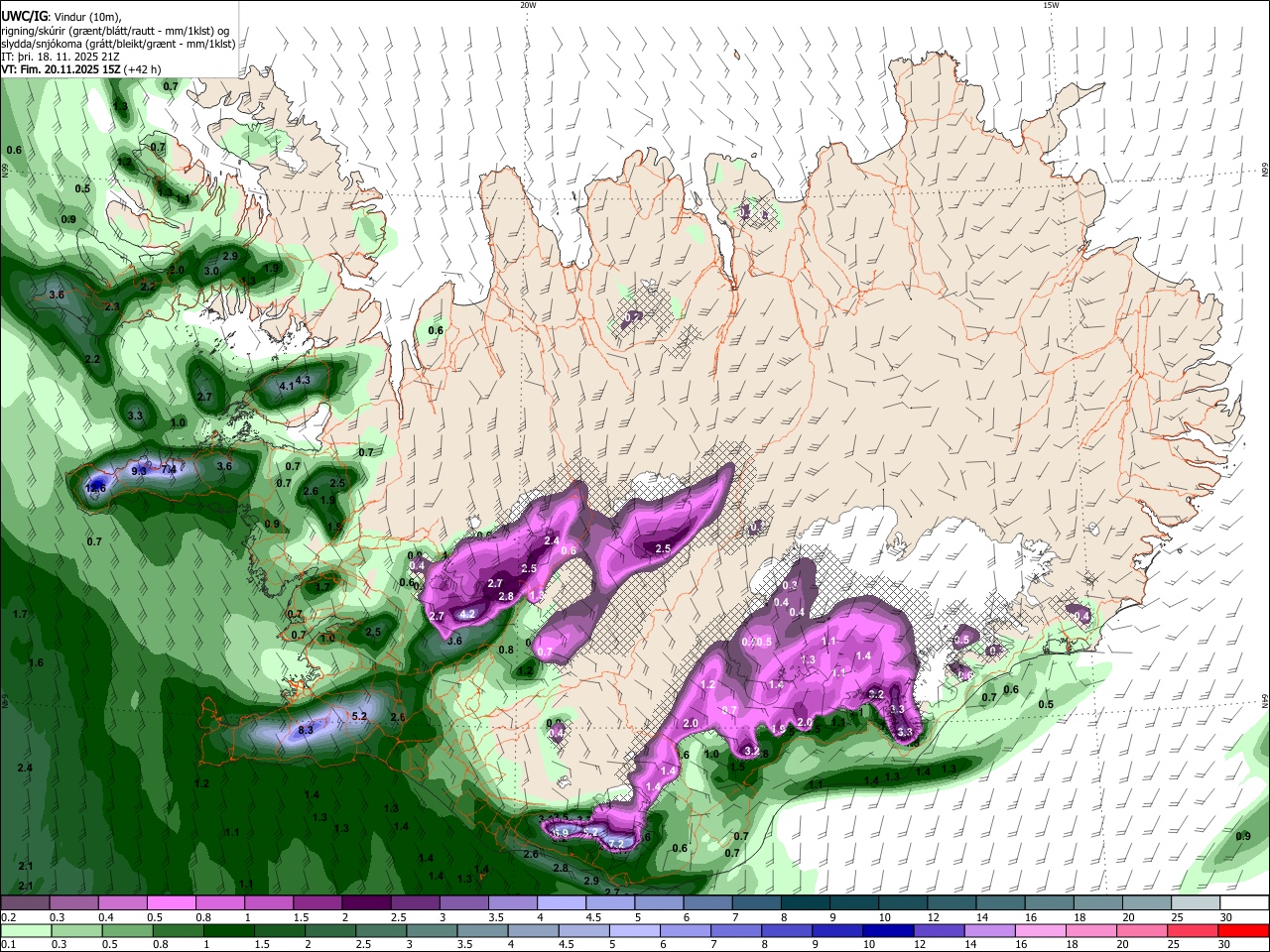Viewport: 1270px width, 952px height.
Task: Click the 25 label in the lower legend row
Action: [1176, 945]
